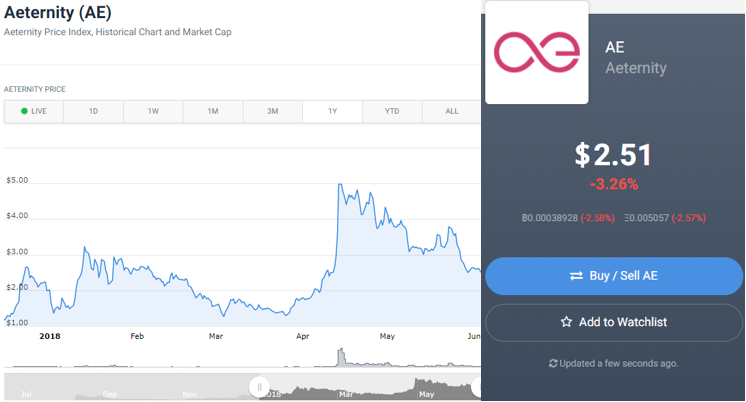The height and width of the screenshot is (402, 746).
Task: Click the mini navigator chart near May
Action: pyautogui.click(x=426, y=388)
